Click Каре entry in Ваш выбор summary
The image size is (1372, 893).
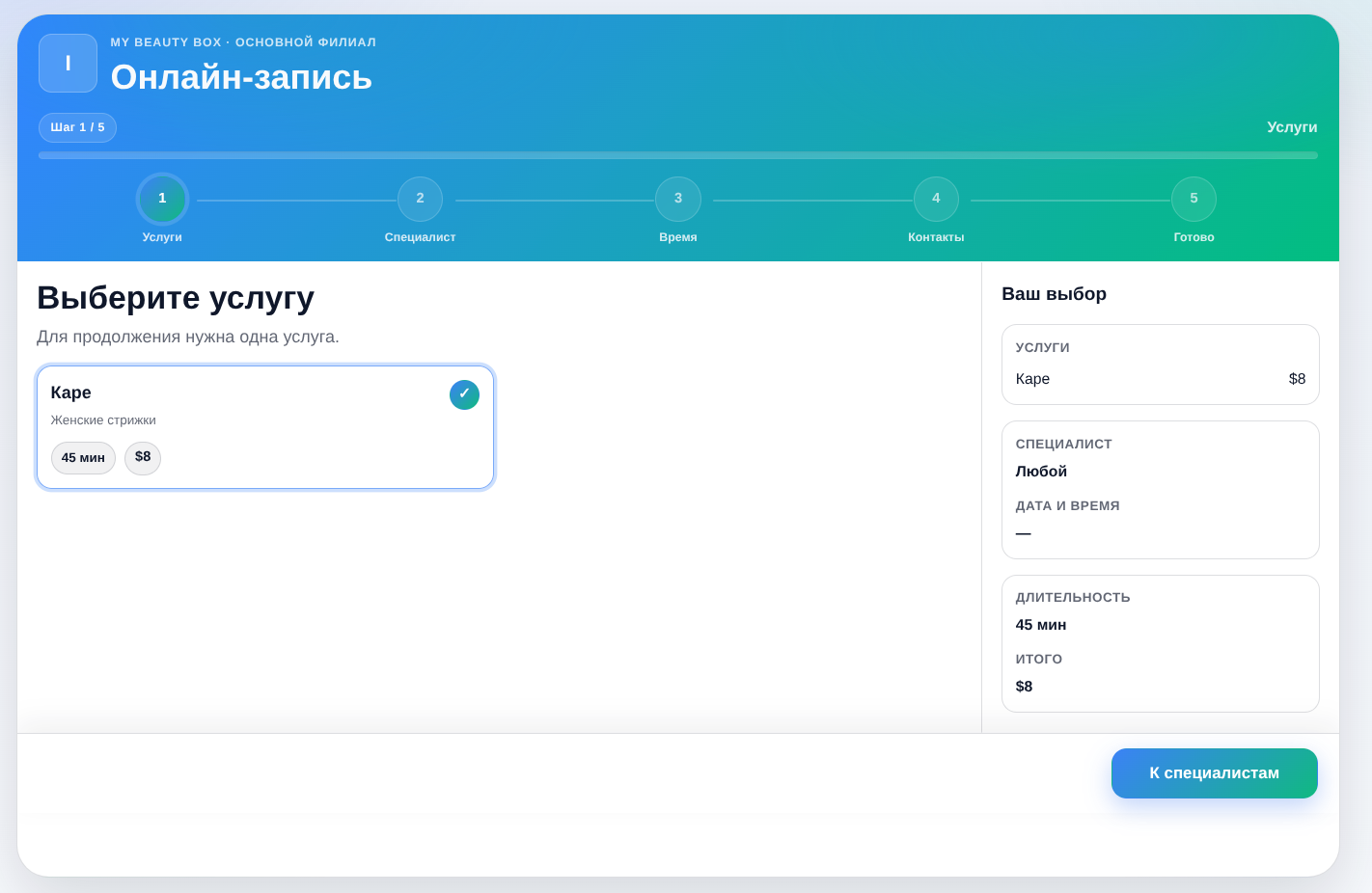coord(1032,379)
